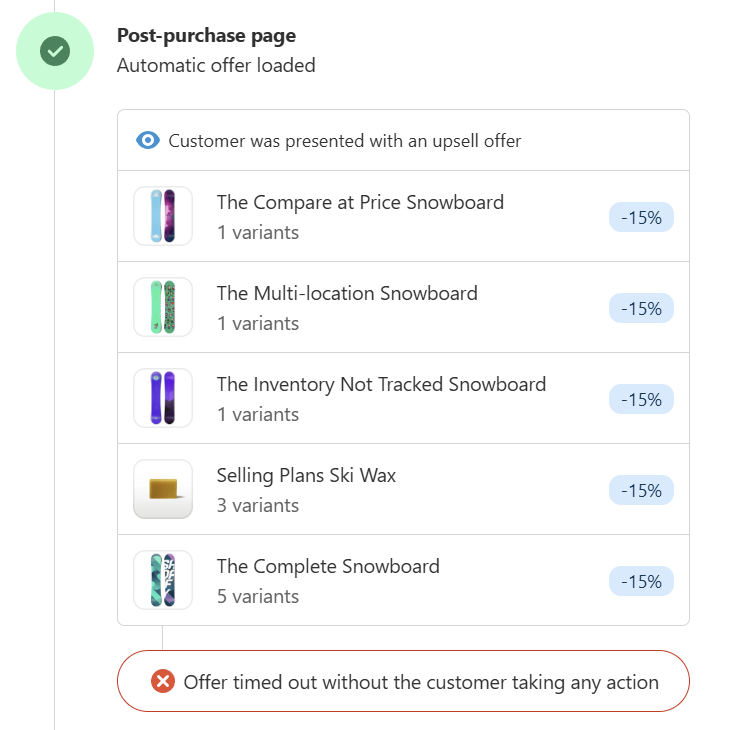
Task: Select Selling Plans Ski Wax title
Action: click(307, 476)
